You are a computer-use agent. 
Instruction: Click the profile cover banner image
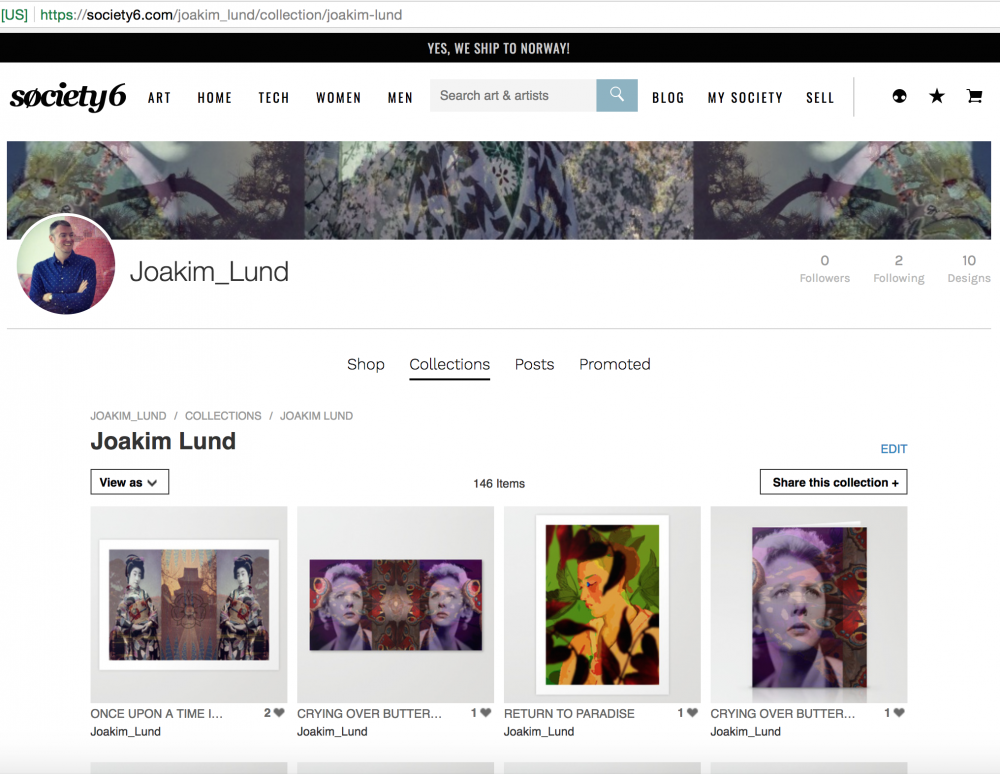(499, 190)
